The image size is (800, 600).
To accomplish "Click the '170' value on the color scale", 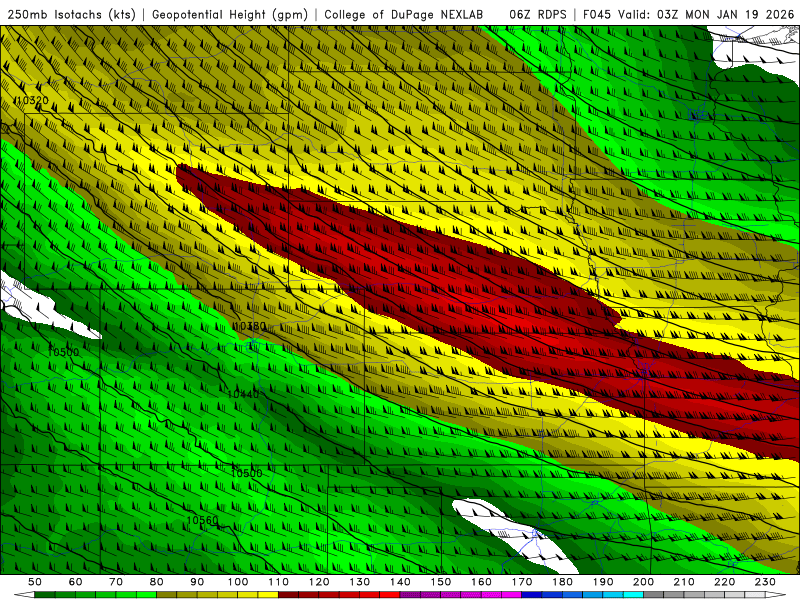I will [521, 582].
